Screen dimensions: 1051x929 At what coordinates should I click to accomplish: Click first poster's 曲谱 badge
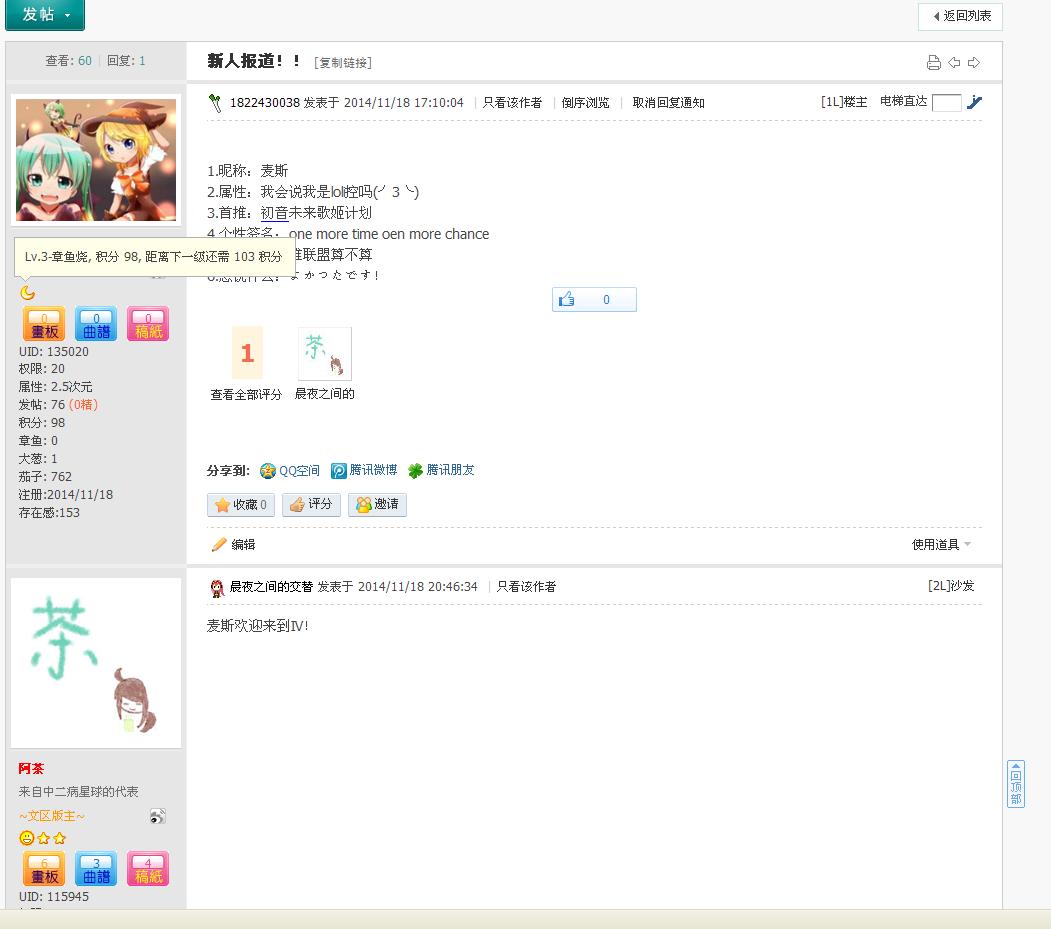96,324
